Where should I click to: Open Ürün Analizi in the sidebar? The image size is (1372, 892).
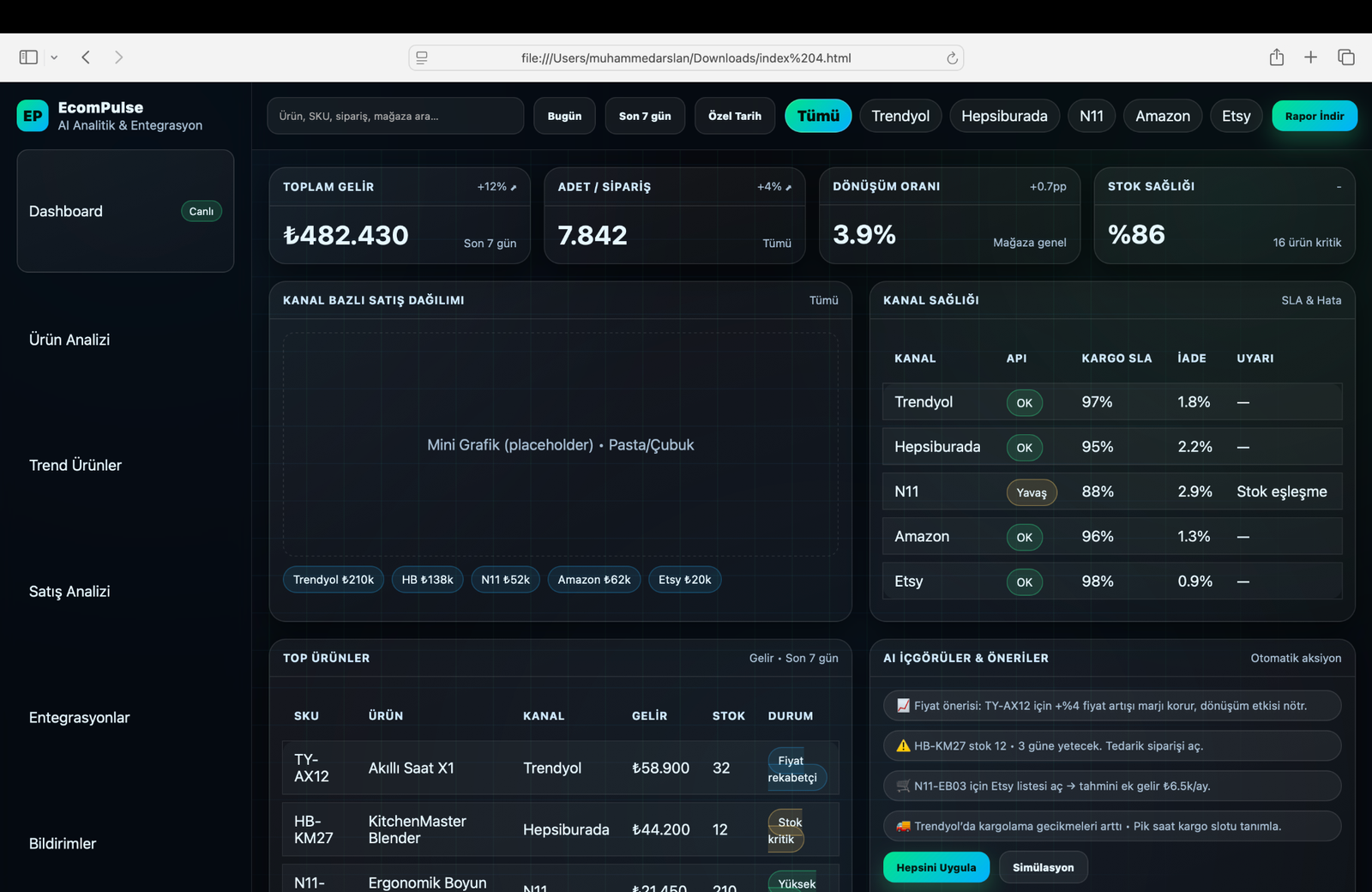click(69, 340)
